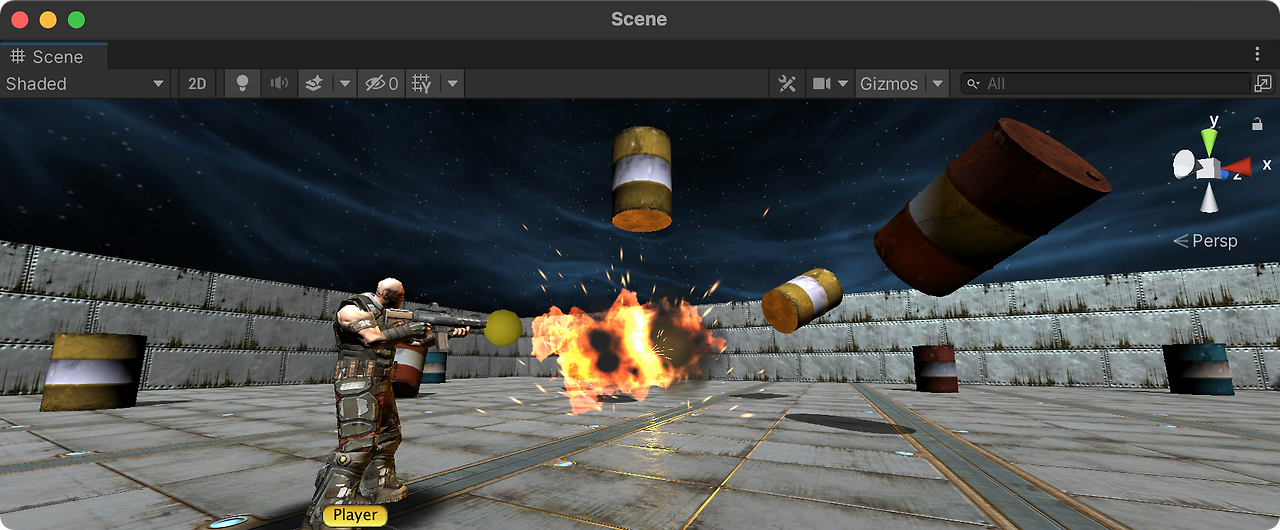Select the armored soldier character
This screenshot has height=530, width=1280.
tap(368, 390)
